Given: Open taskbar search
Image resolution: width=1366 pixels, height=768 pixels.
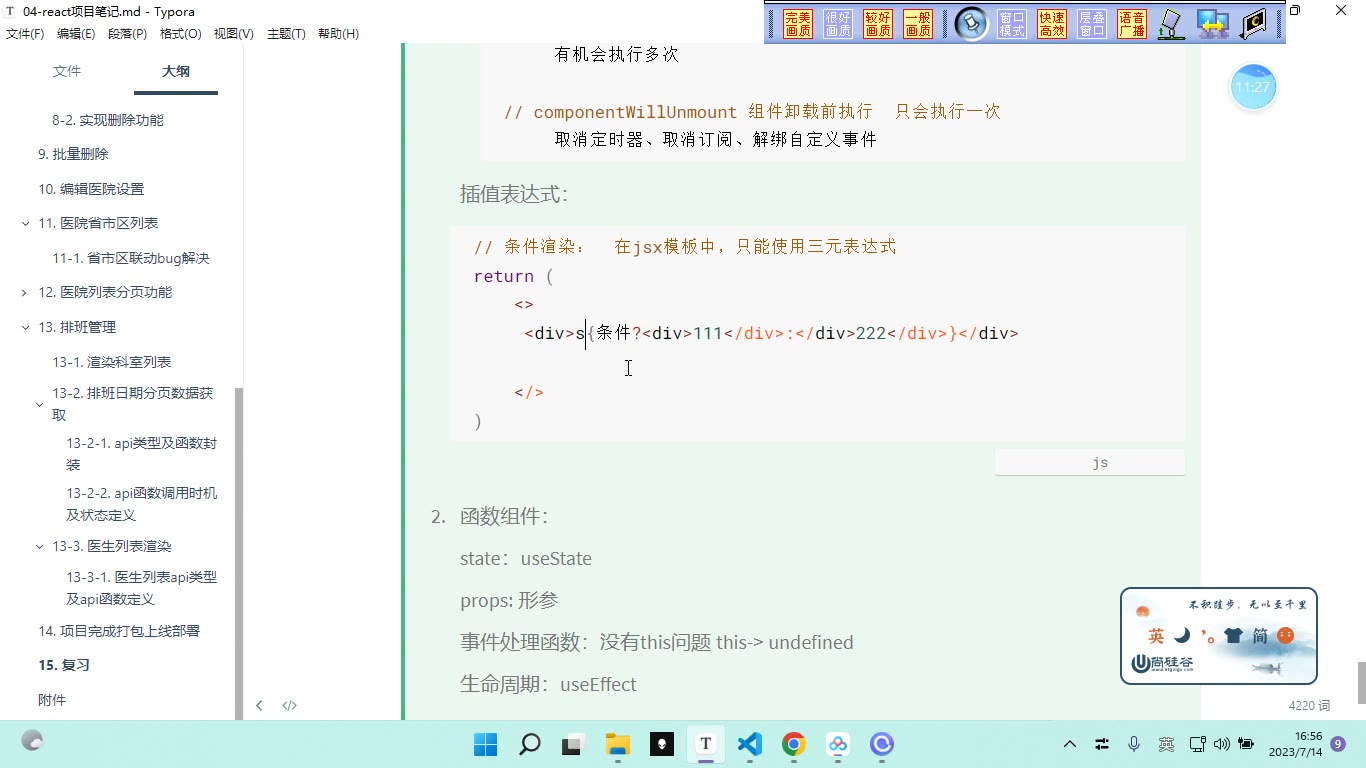Looking at the screenshot, I should click(529, 744).
